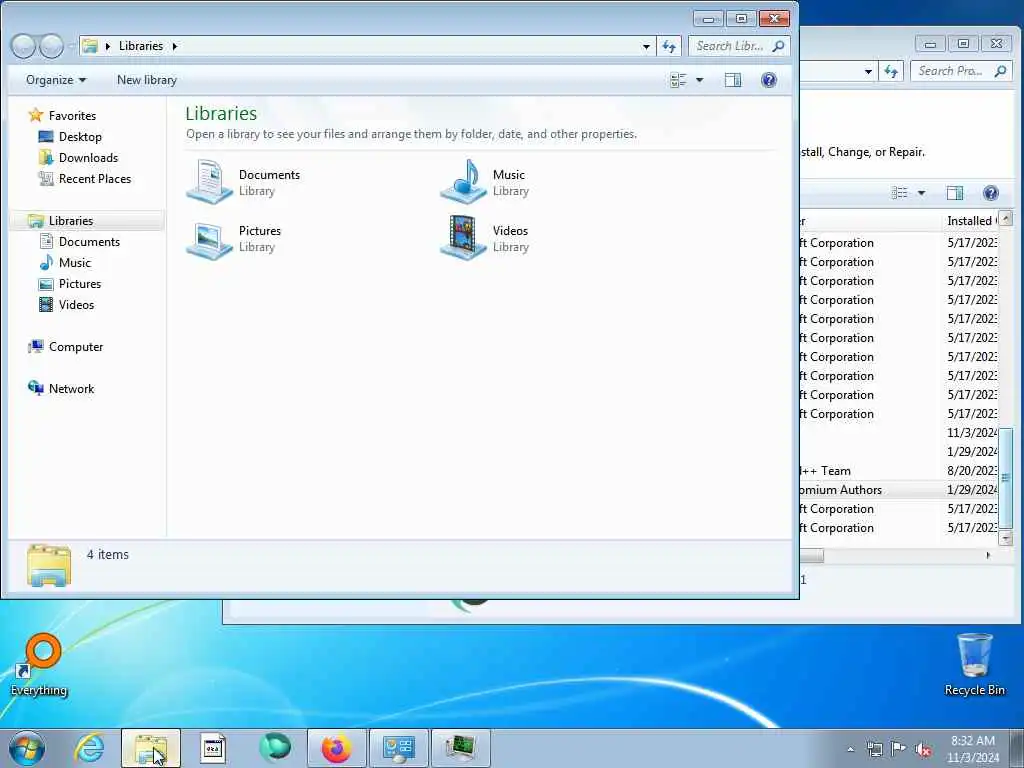Click search magnifier in Libraries window
The width and height of the screenshot is (1024, 768).
[x=778, y=46]
